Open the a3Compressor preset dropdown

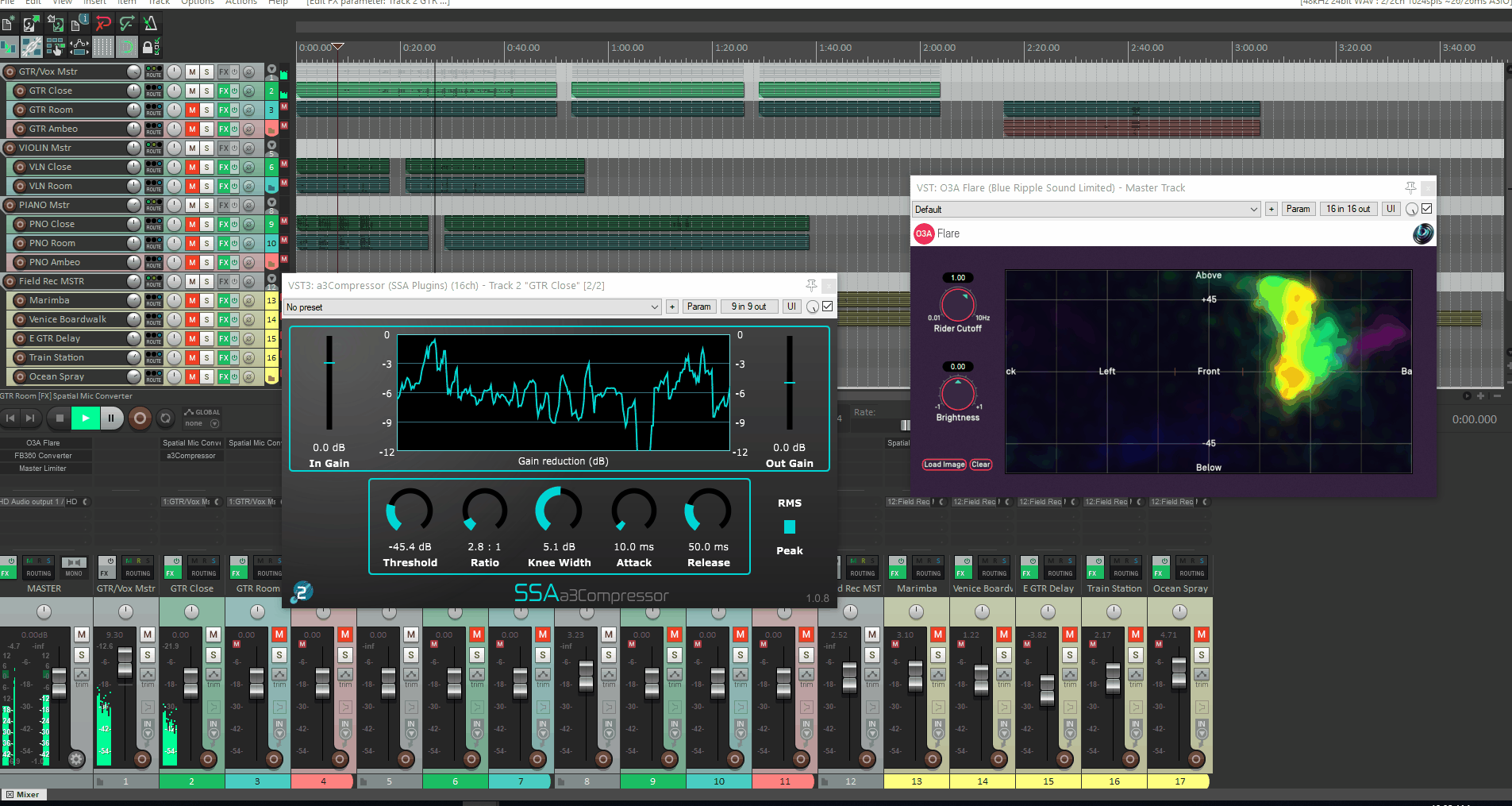point(472,307)
